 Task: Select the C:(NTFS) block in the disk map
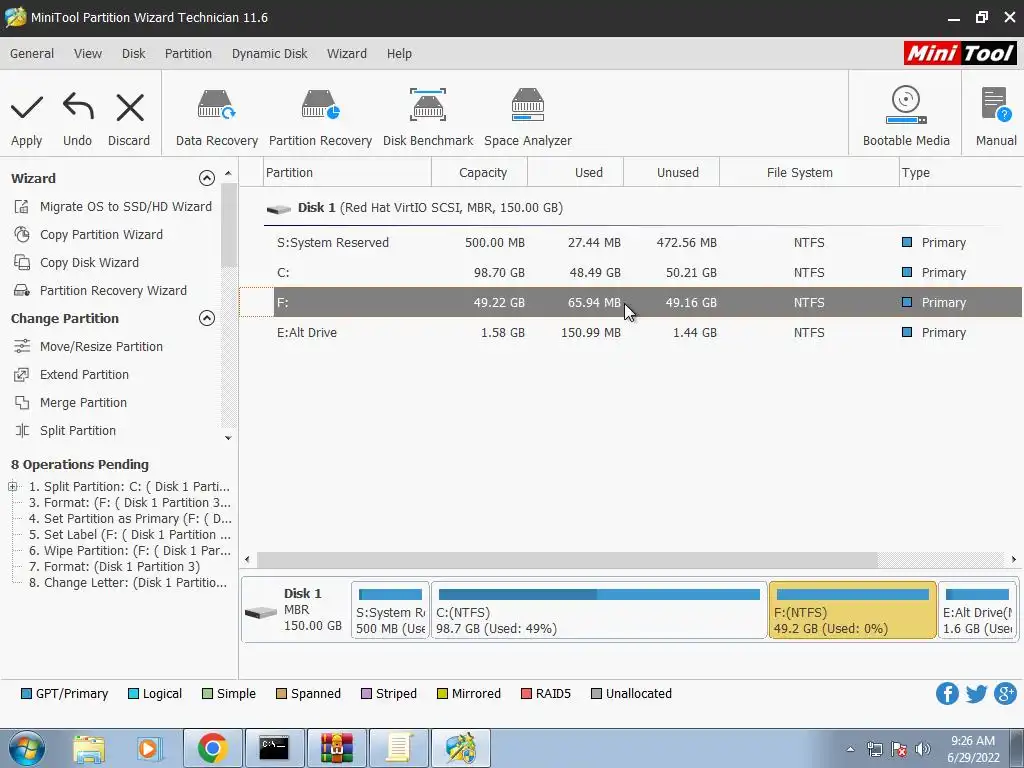pos(599,611)
